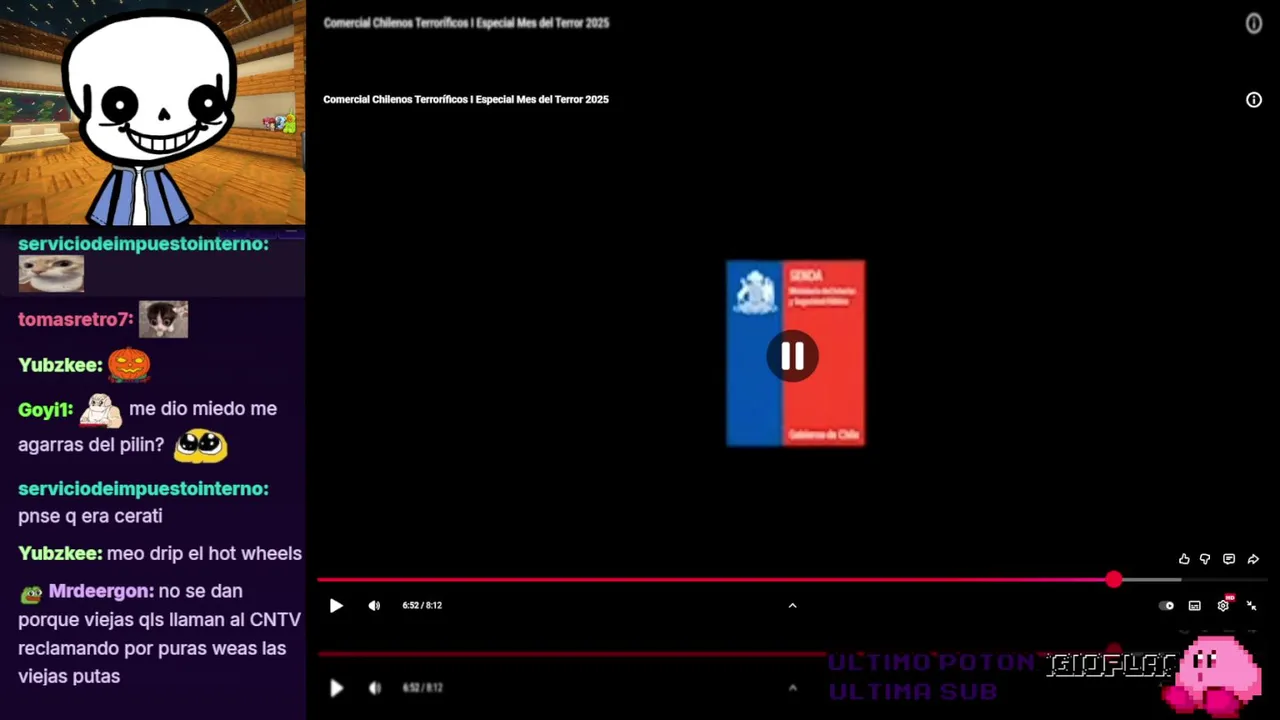Click the bright play button in the control bar
The height and width of the screenshot is (720, 1280).
point(336,605)
